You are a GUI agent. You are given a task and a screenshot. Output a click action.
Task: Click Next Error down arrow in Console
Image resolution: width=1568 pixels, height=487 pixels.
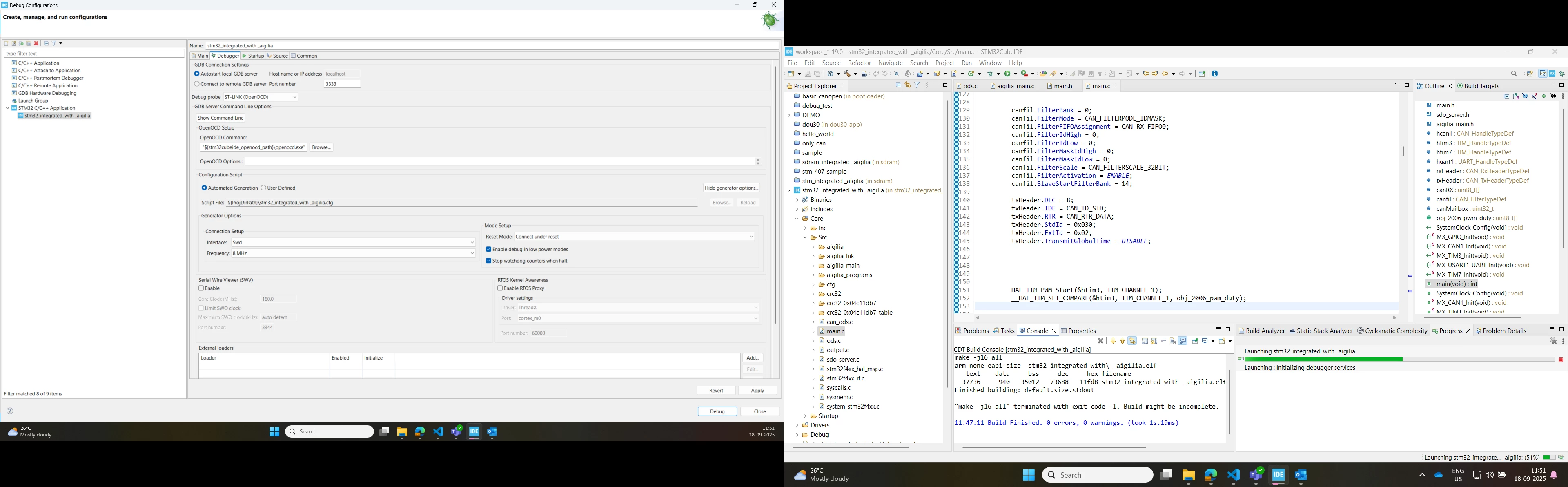pyautogui.click(x=1113, y=341)
